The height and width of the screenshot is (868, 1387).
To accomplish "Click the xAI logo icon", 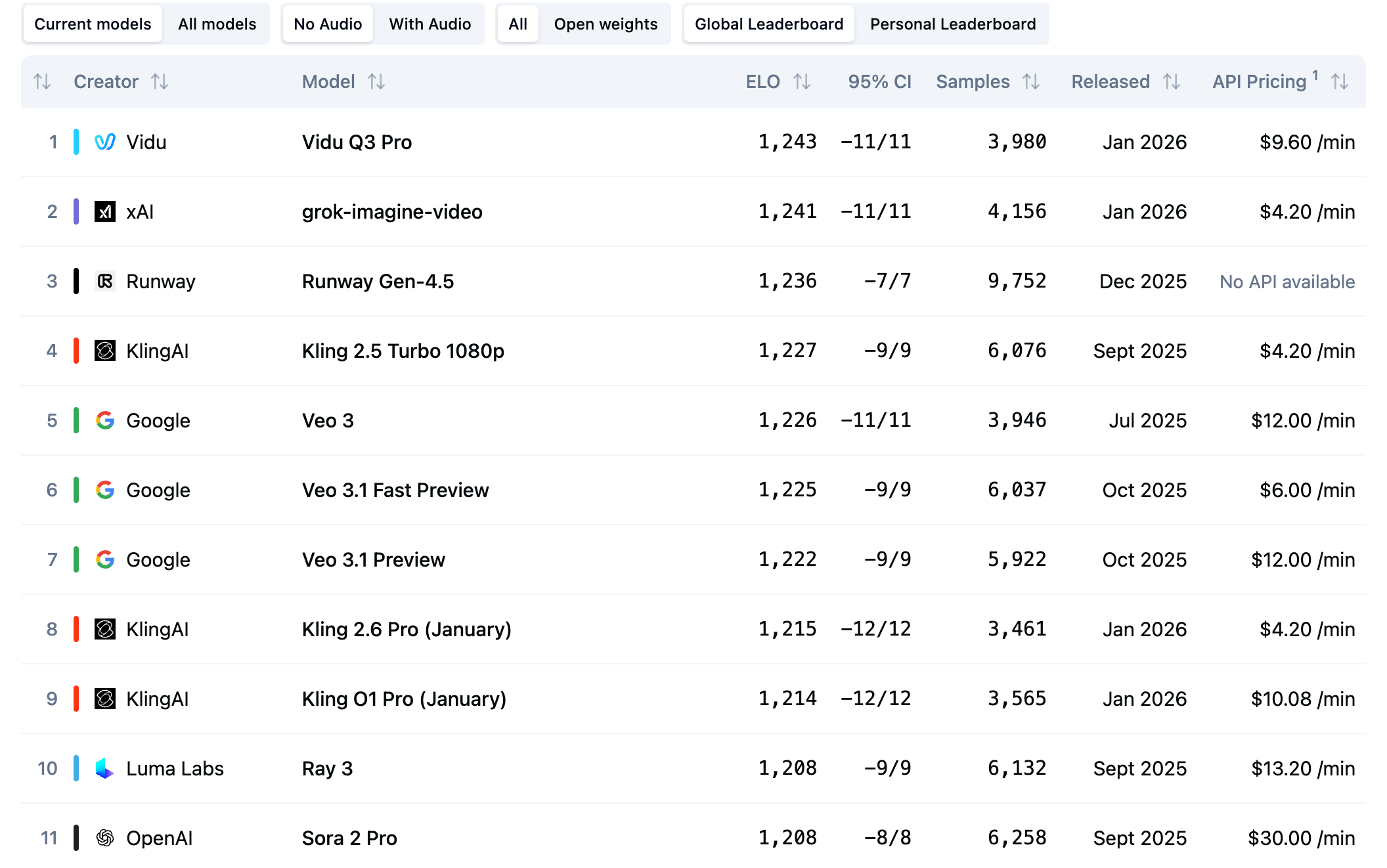I will point(105,211).
